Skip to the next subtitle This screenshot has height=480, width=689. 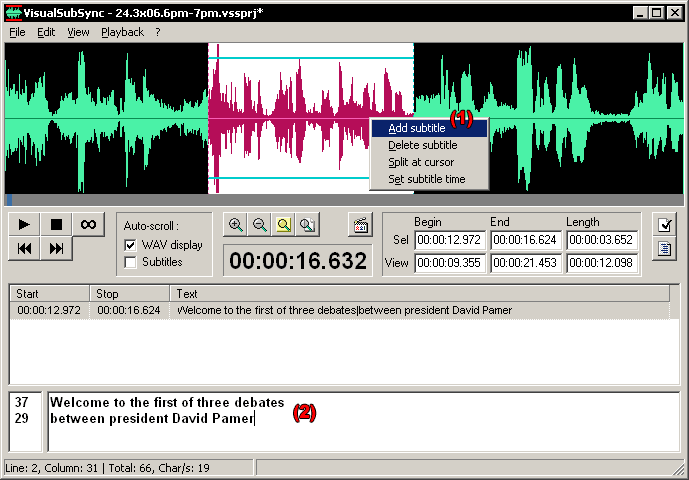57,248
